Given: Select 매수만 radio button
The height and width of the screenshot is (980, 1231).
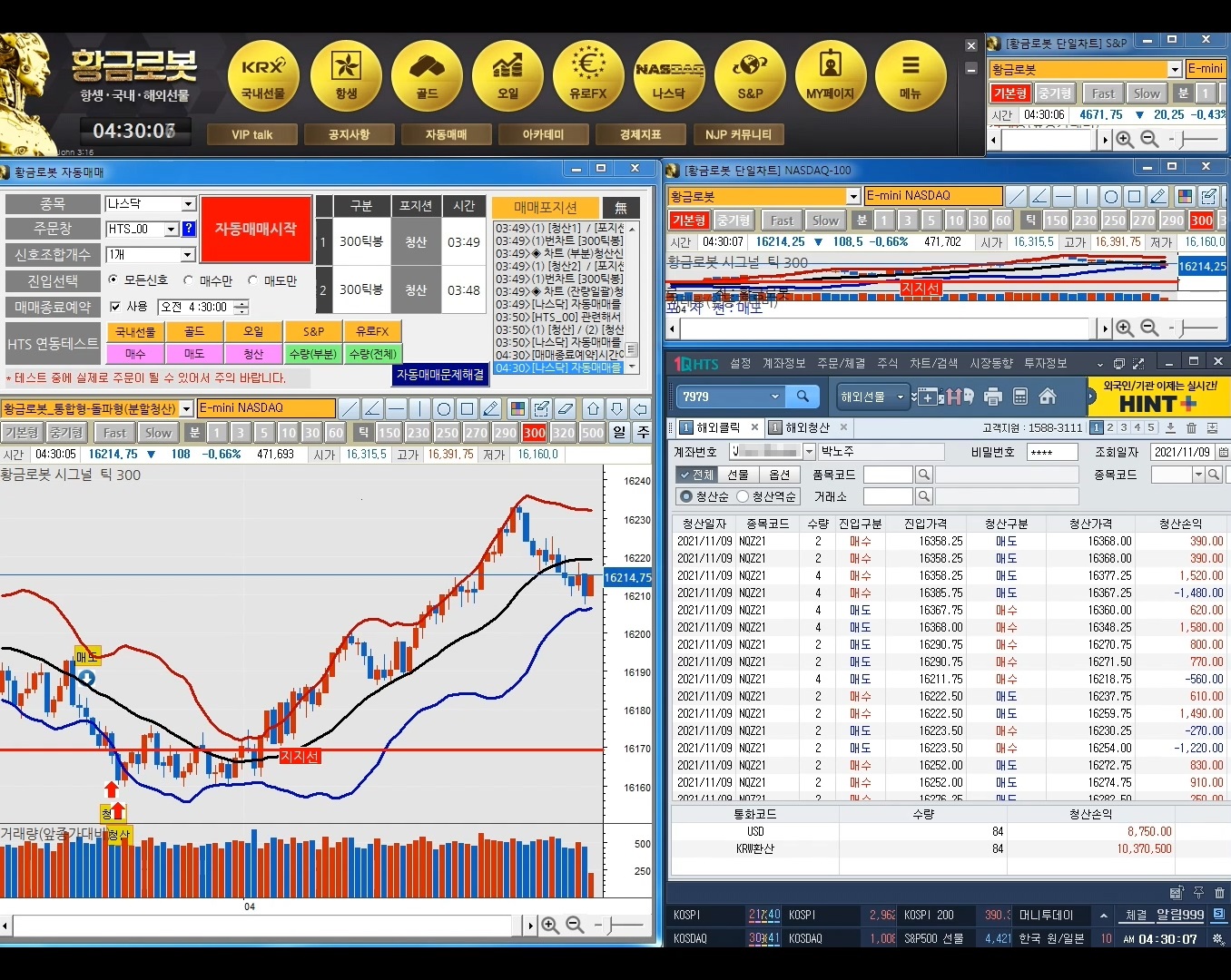Looking at the screenshot, I should point(189,280).
